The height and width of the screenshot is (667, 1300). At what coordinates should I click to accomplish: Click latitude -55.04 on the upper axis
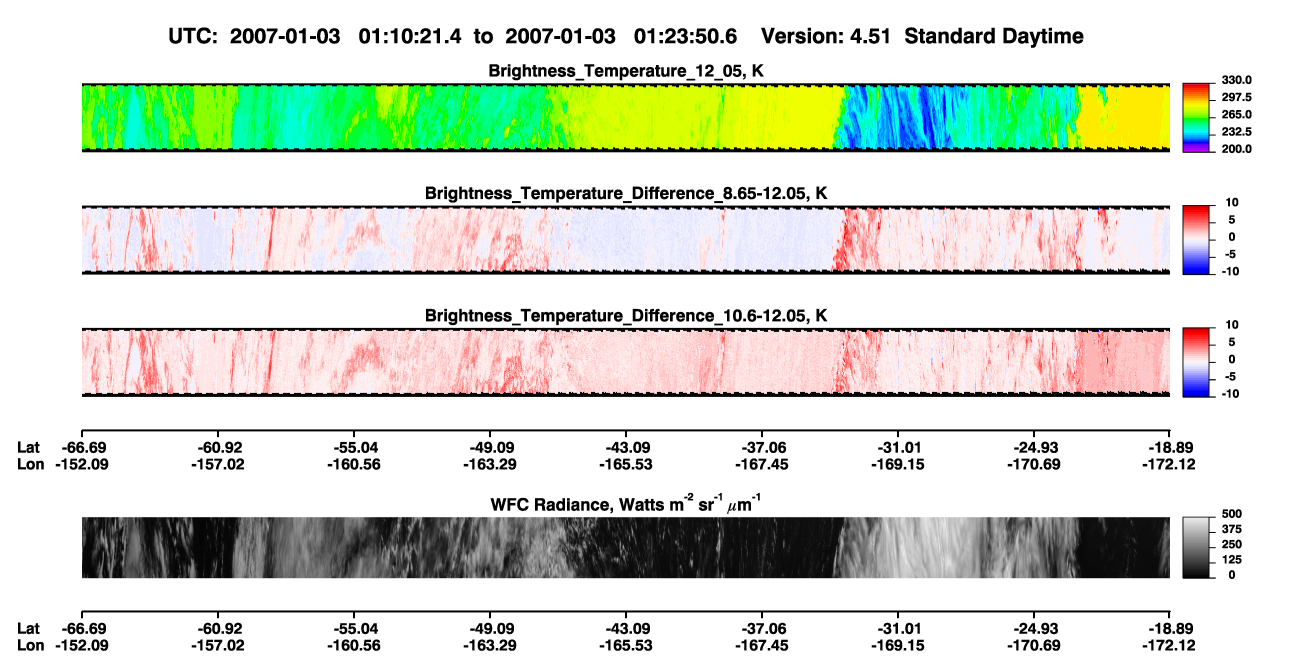point(353,448)
